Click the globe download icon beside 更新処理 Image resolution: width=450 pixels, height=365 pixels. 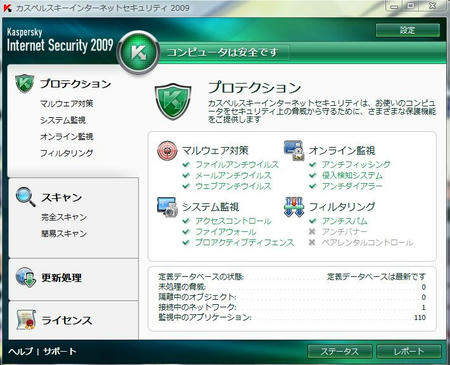26,277
